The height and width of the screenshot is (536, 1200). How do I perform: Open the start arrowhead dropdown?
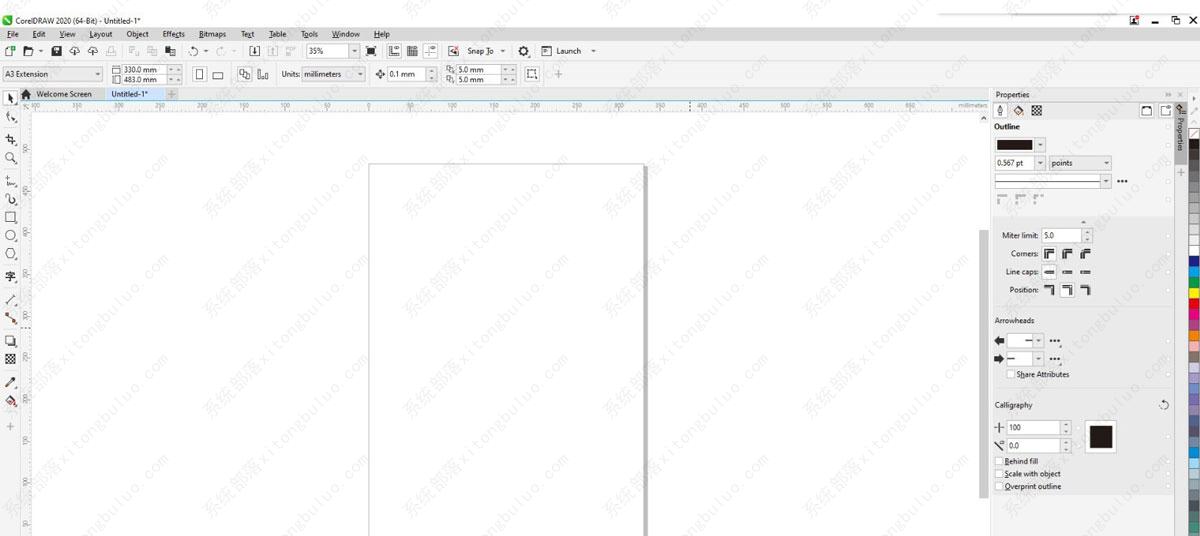(x=1039, y=341)
